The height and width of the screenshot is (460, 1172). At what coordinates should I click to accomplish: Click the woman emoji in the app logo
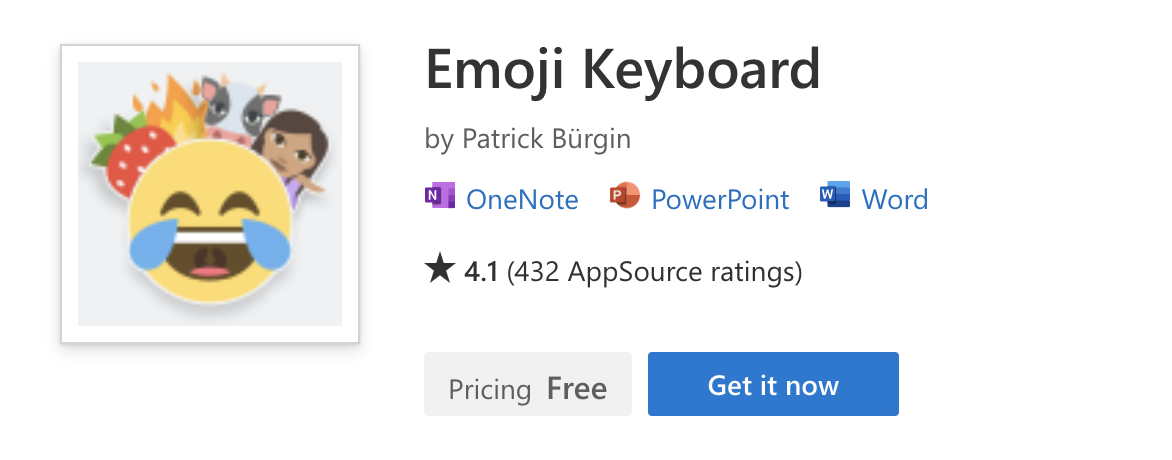[292, 150]
